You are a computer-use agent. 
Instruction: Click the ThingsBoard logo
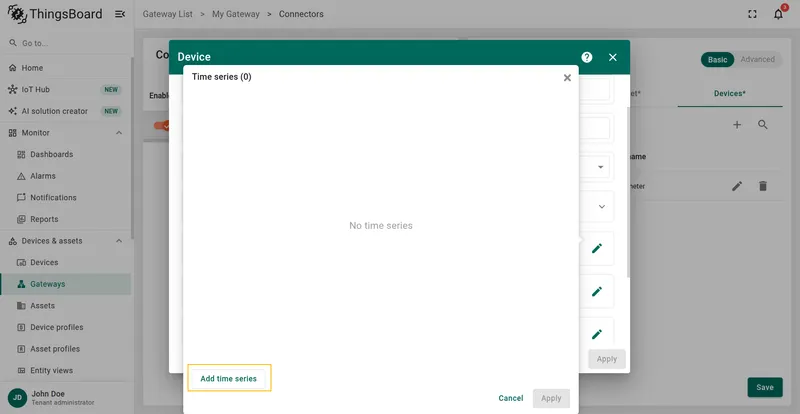55,14
